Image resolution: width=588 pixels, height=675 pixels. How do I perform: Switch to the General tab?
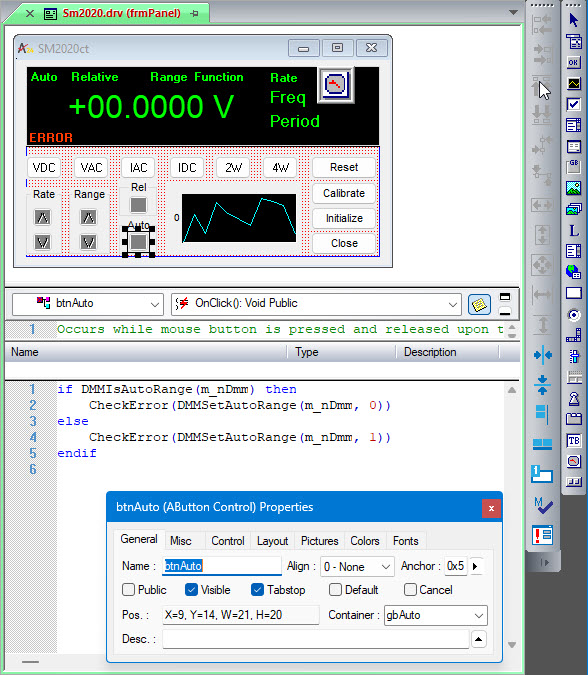(139, 539)
